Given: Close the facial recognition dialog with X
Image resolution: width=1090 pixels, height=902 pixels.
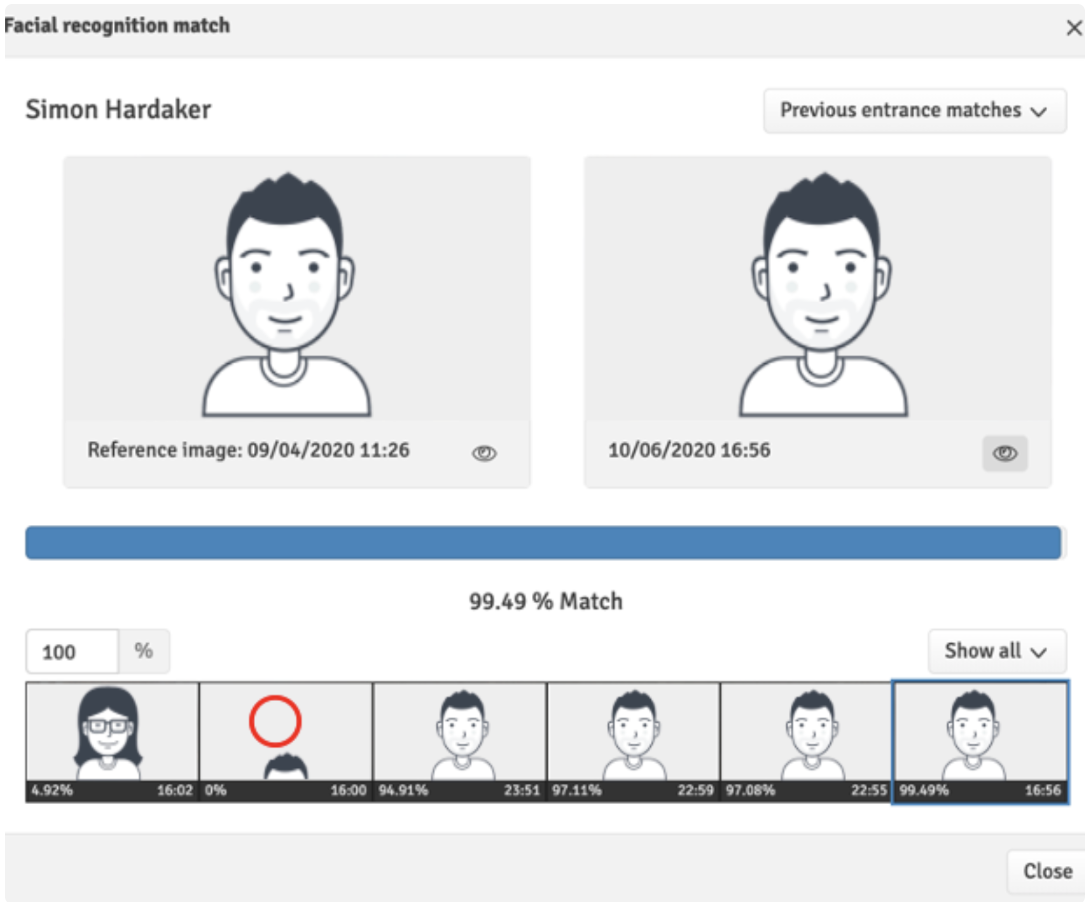Looking at the screenshot, I should tap(1074, 28).
